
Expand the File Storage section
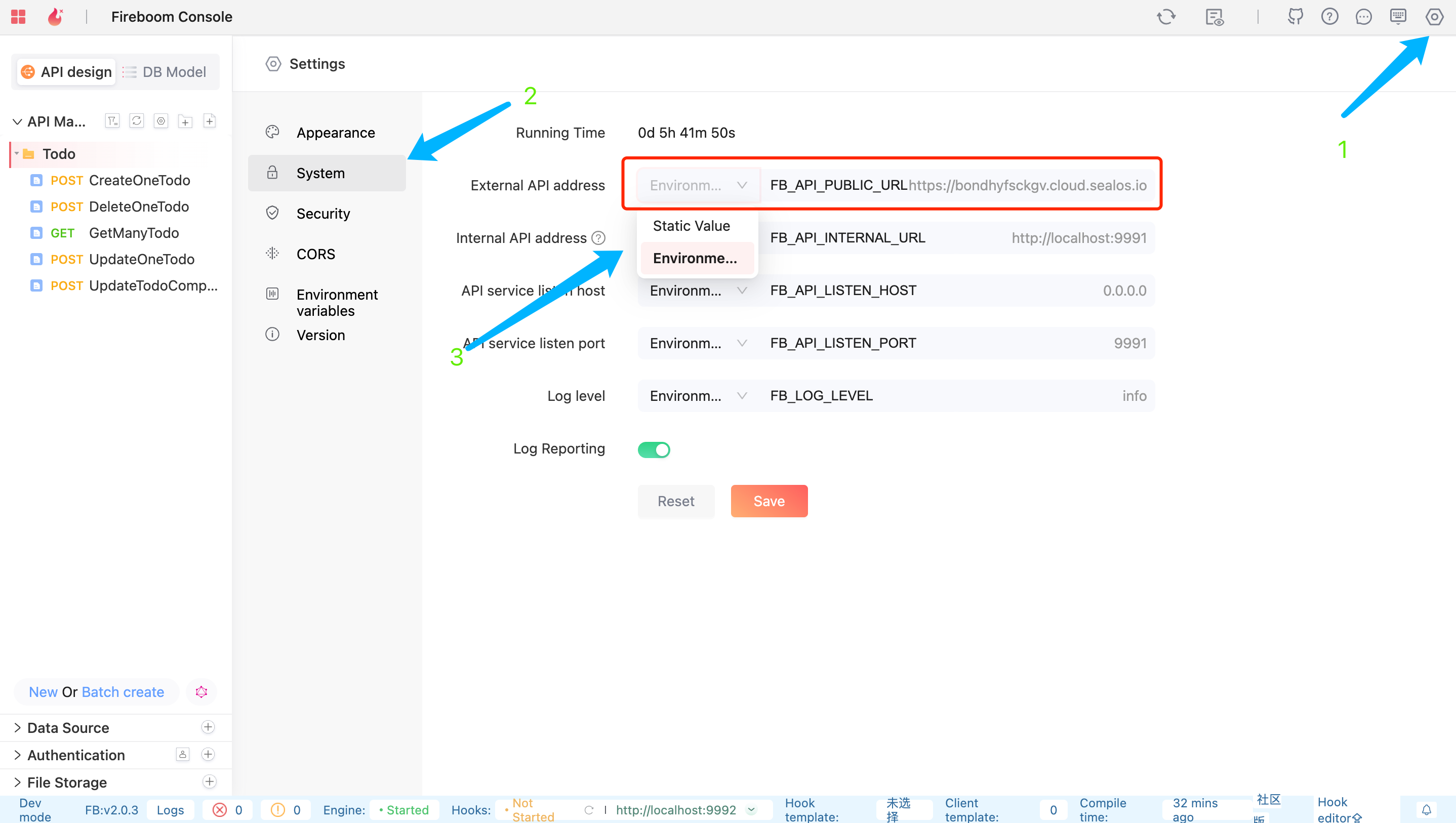(18, 783)
